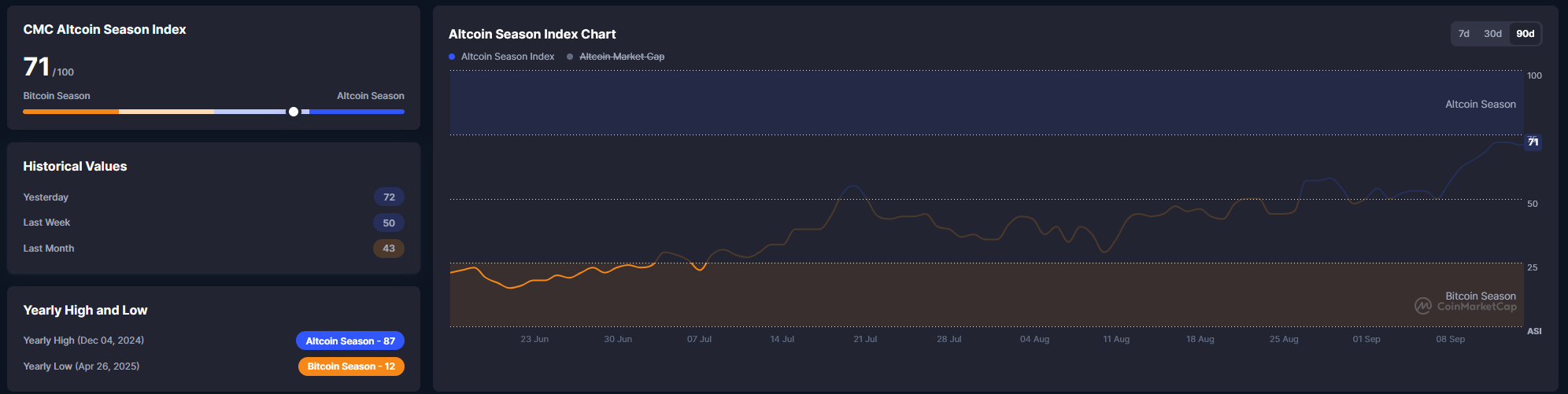Click the large 71 index score
This screenshot has width=1568, height=394.
point(36,67)
